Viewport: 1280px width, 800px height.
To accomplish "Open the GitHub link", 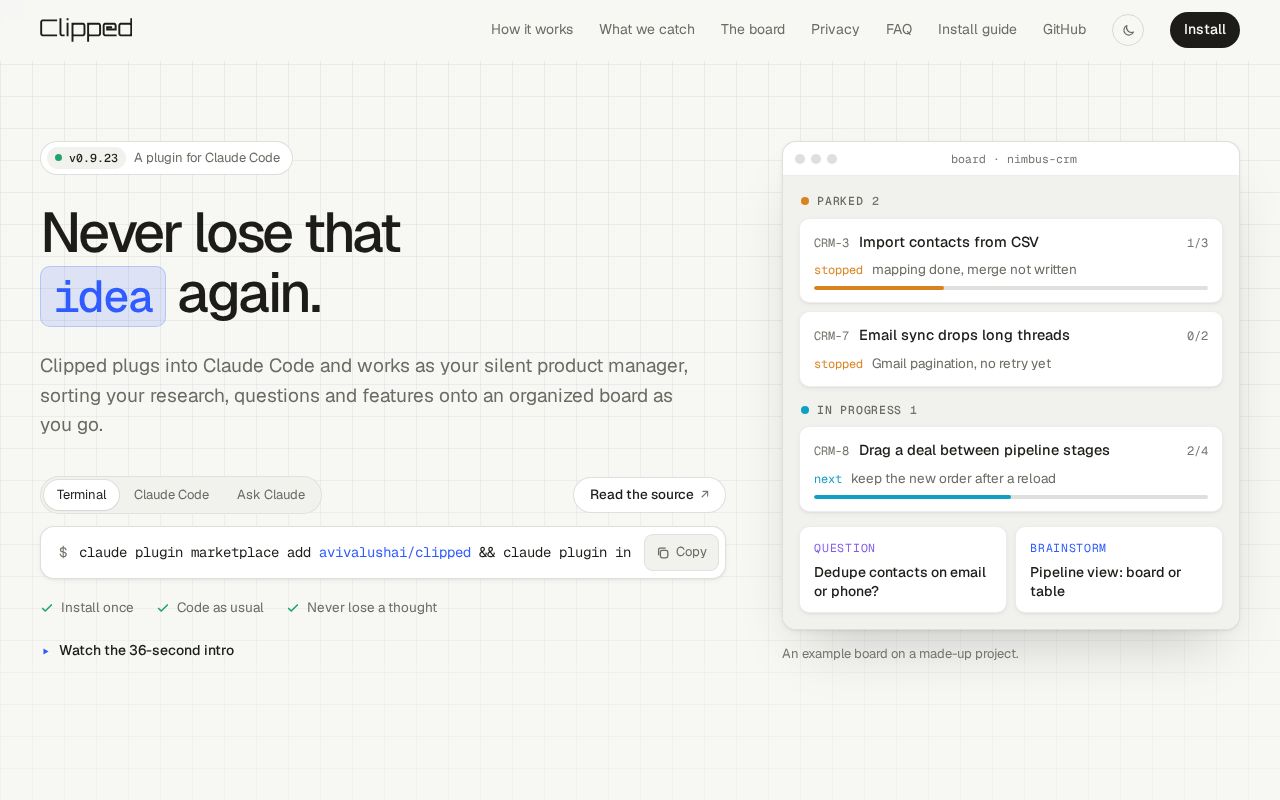I will [x=1064, y=30].
